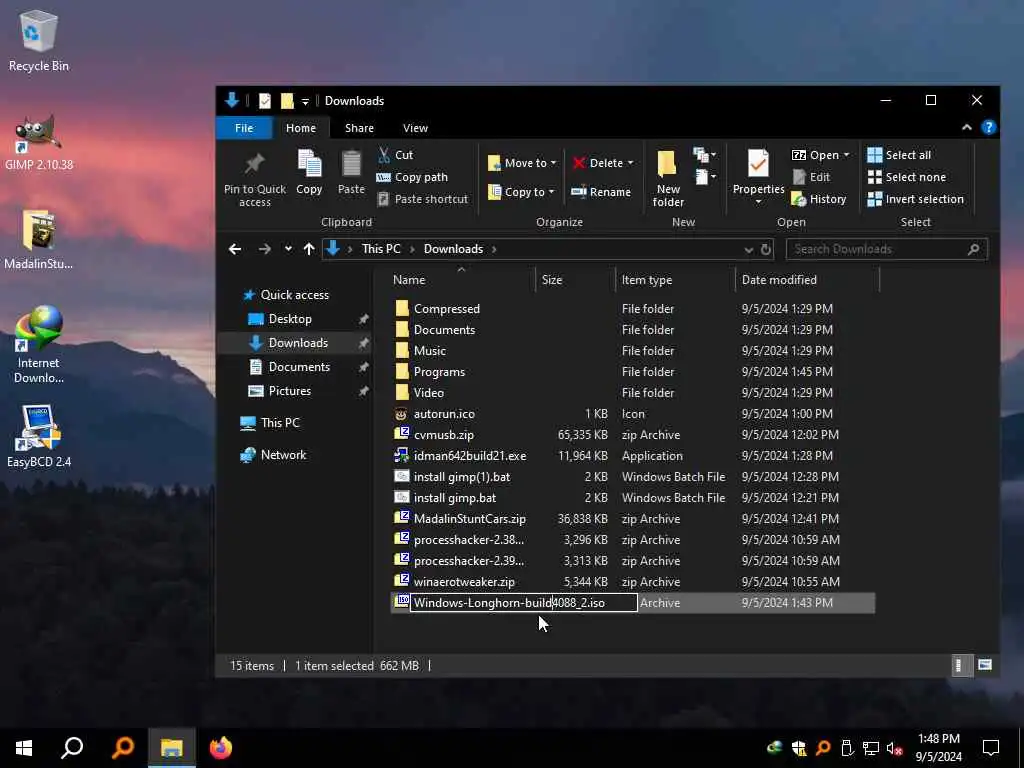Screen dimensions: 1024x768
Task: Click the red Delete button
Action: (x=598, y=163)
